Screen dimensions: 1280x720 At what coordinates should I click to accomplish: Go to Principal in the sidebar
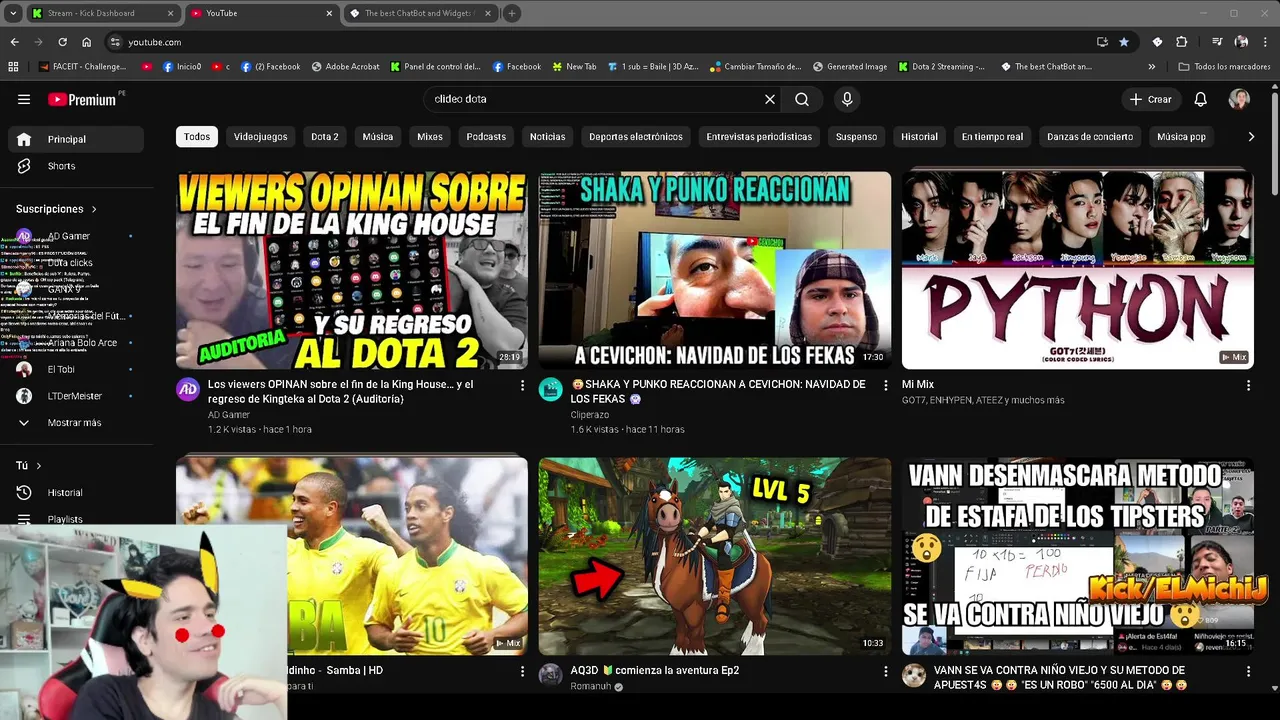(x=75, y=139)
